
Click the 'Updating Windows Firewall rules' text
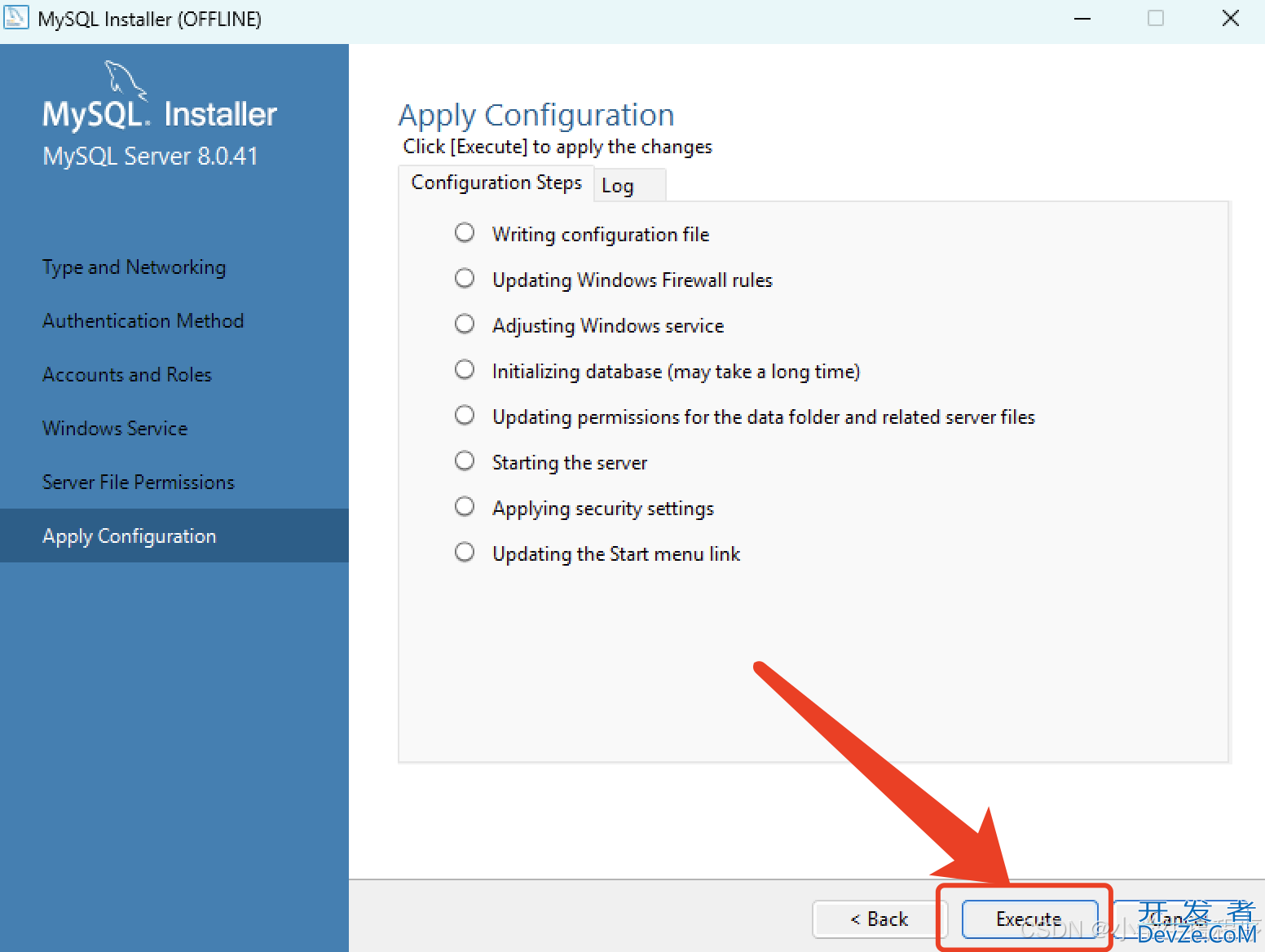coord(632,280)
